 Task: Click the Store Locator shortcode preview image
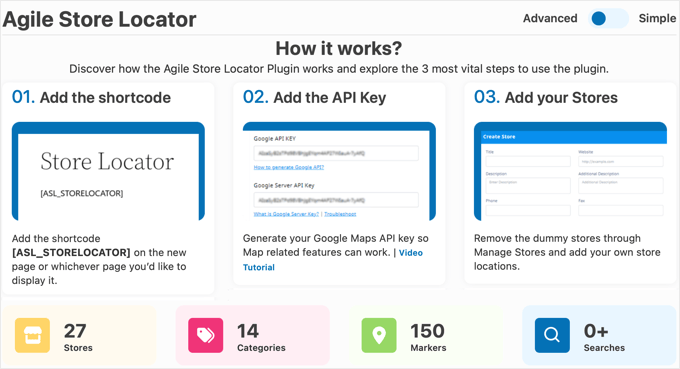click(108, 171)
